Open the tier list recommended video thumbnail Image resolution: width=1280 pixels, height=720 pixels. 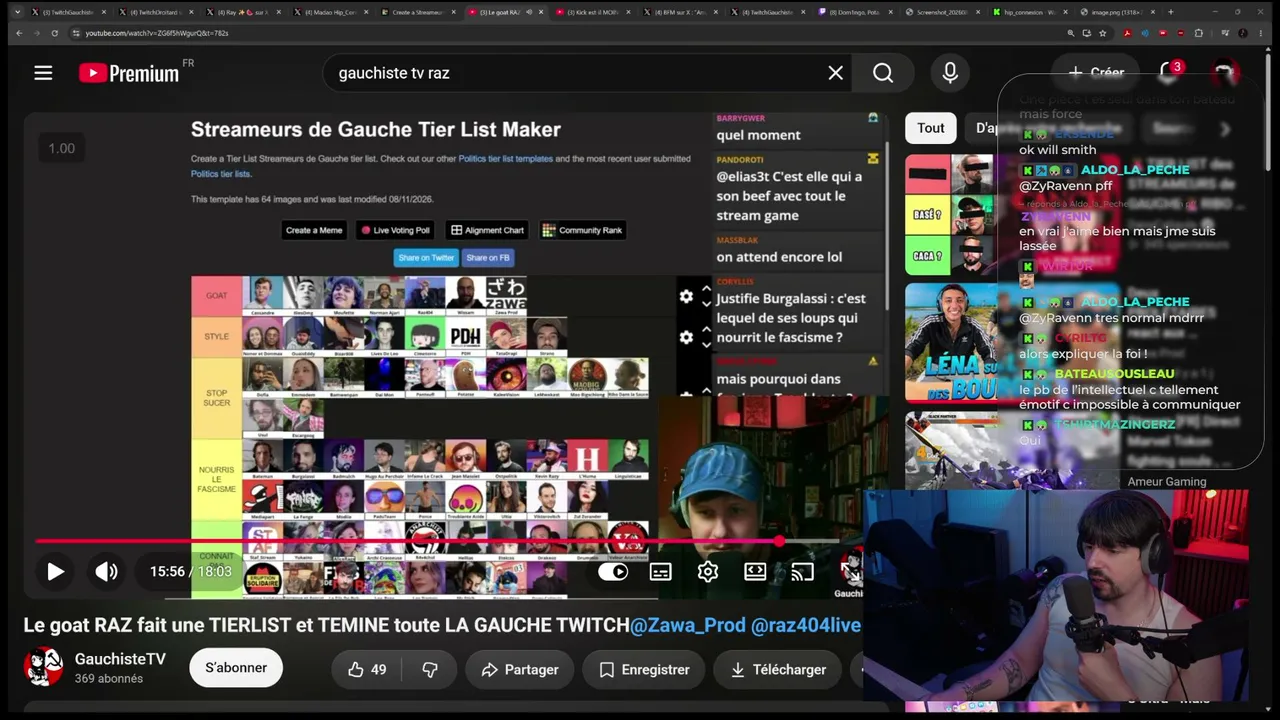[952, 215]
